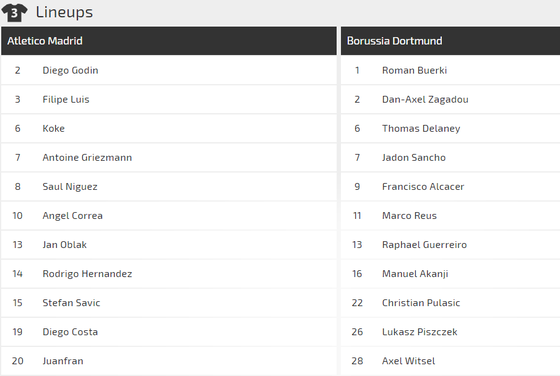This screenshot has width=560, height=376.
Task: Click Dan-Axel Zagadou's name
Action: (x=425, y=100)
